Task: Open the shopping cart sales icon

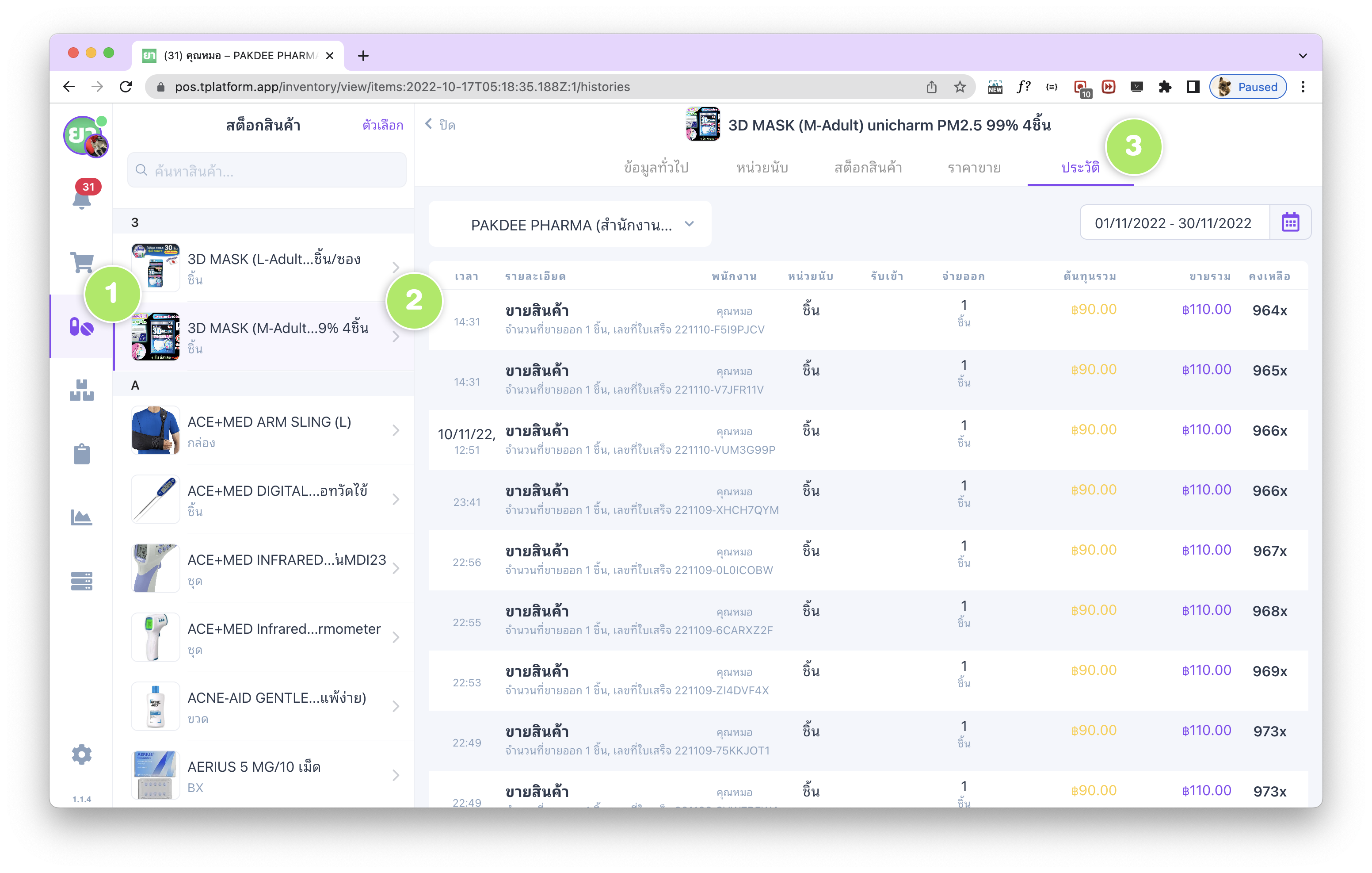Action: (81, 262)
